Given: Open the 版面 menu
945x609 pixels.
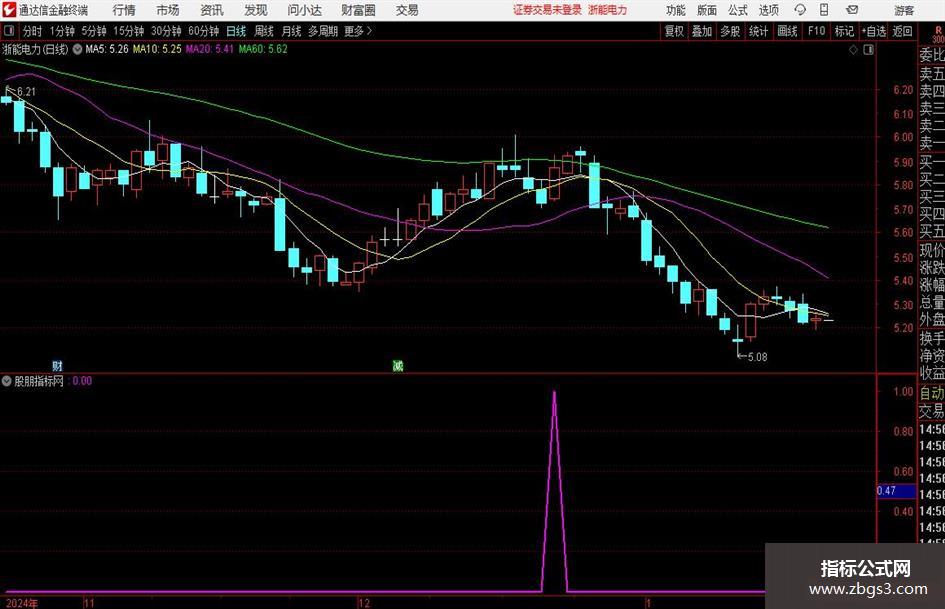Looking at the screenshot, I should (706, 10).
